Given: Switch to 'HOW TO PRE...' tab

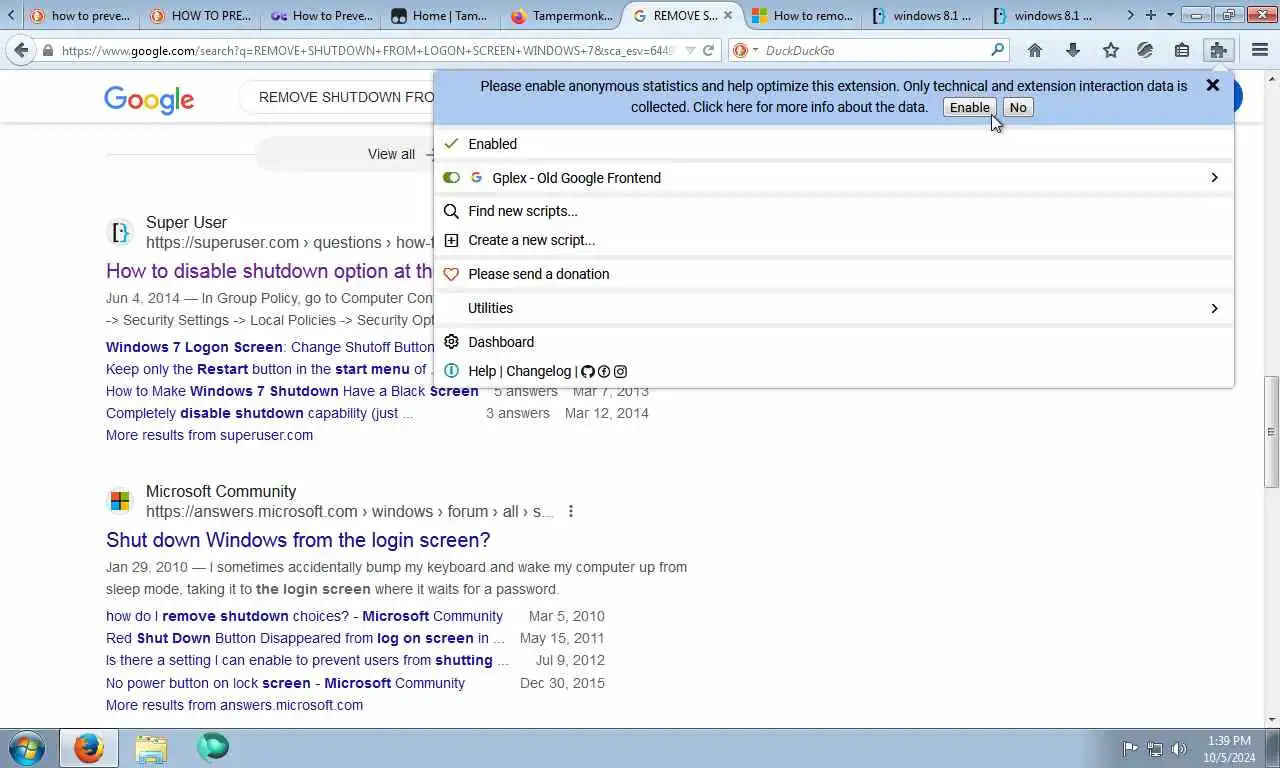Looking at the screenshot, I should point(200,15).
